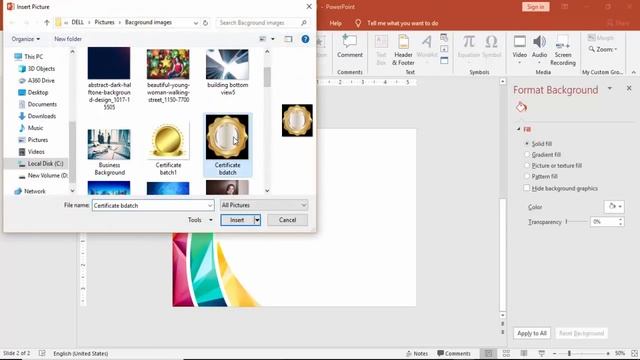Viewport: 640px width, 360px height.
Task: Click the Fill paint bucket icon
Action: point(521,107)
